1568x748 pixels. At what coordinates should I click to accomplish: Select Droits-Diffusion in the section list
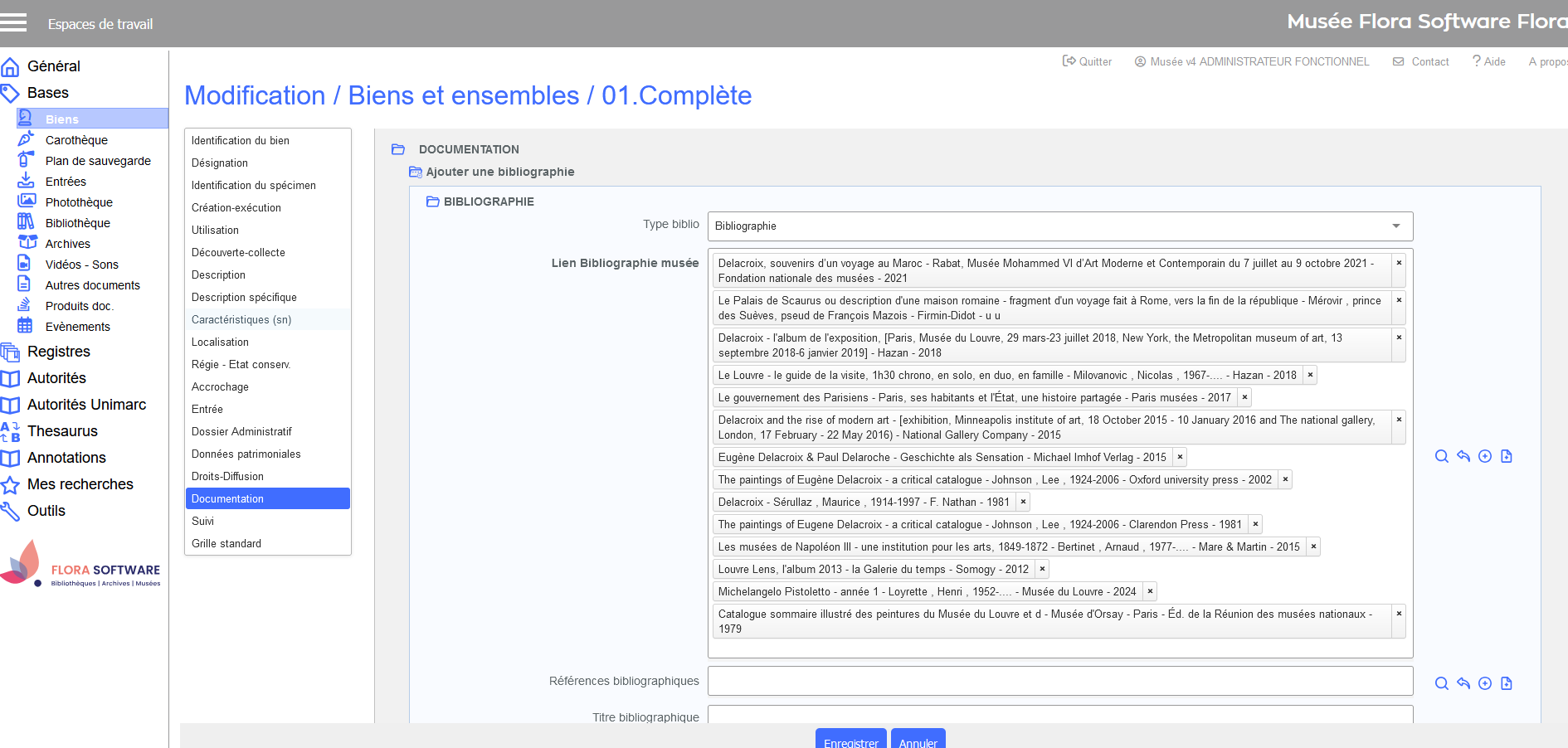(227, 476)
